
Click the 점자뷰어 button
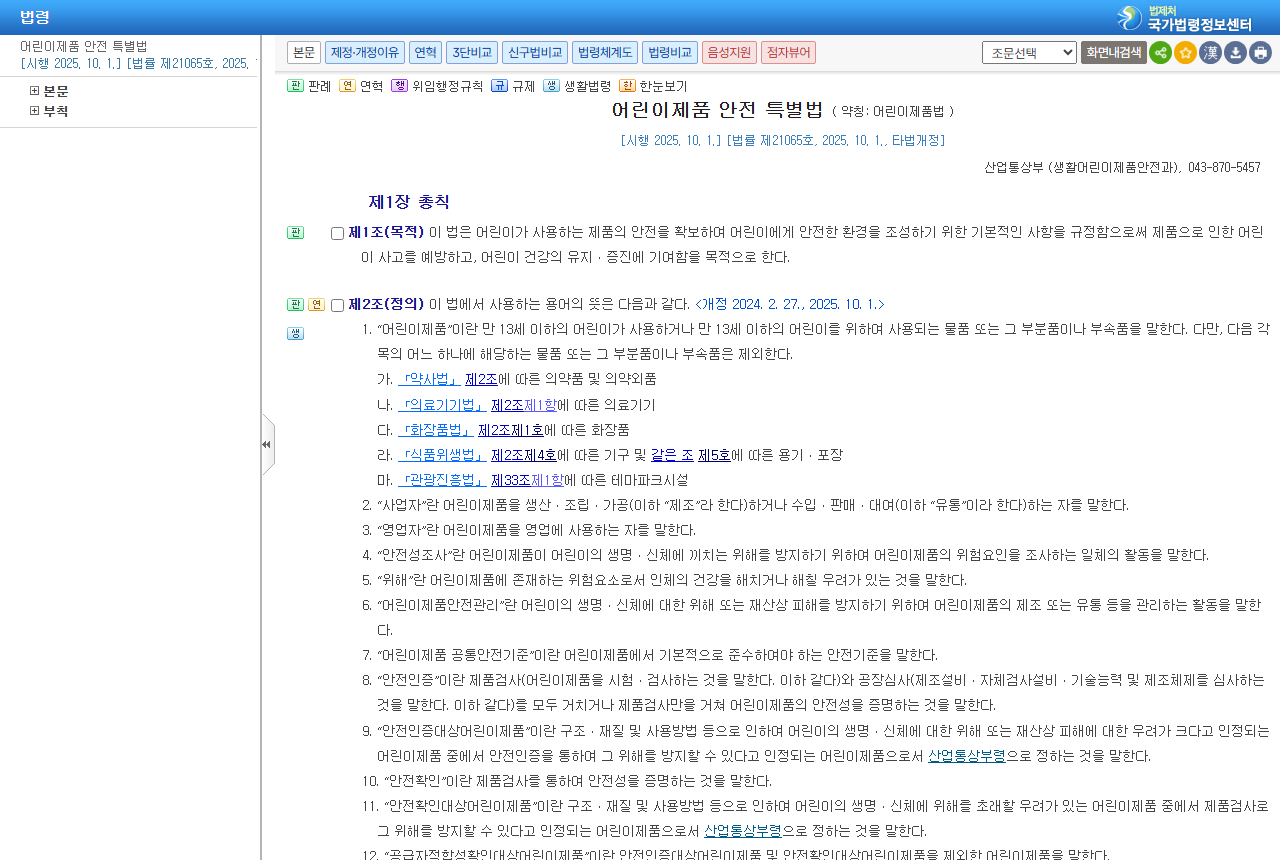788,52
